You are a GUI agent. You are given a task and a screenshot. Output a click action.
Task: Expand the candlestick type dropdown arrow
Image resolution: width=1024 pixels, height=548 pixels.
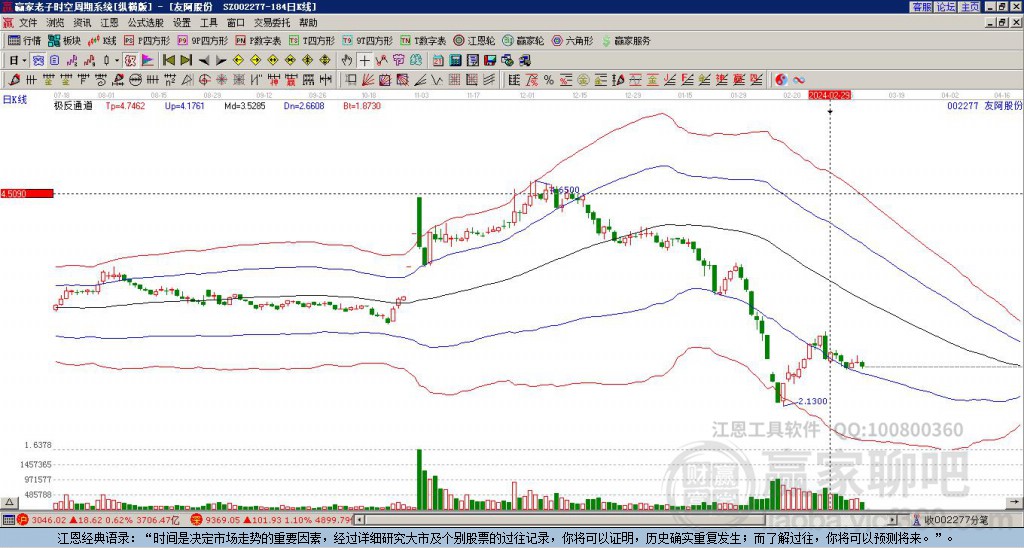click(117, 60)
